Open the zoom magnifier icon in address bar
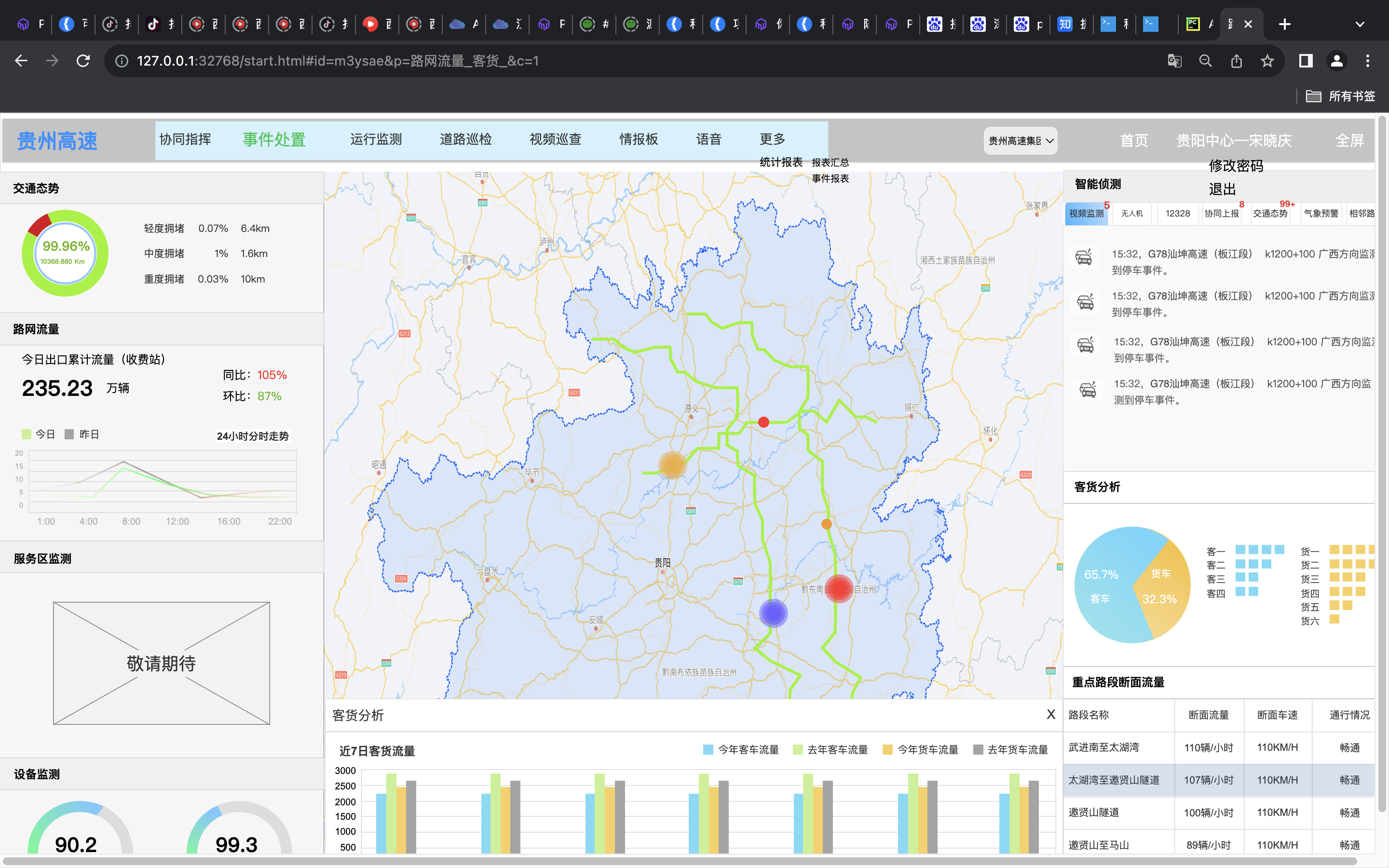This screenshot has width=1389, height=868. tap(1205, 61)
